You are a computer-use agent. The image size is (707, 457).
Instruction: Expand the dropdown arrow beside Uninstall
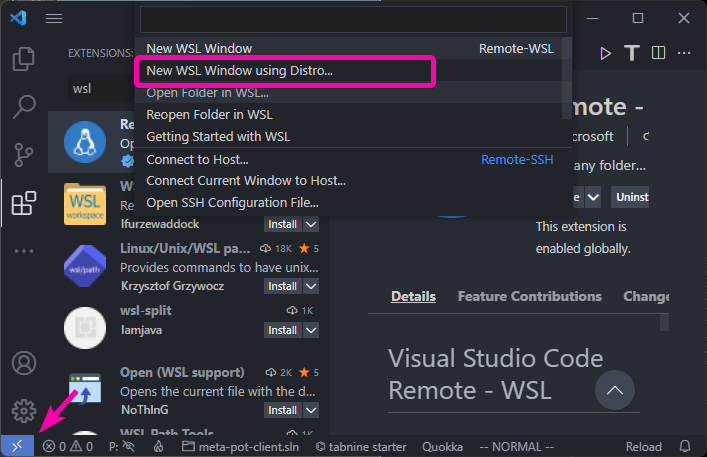[x=593, y=197]
